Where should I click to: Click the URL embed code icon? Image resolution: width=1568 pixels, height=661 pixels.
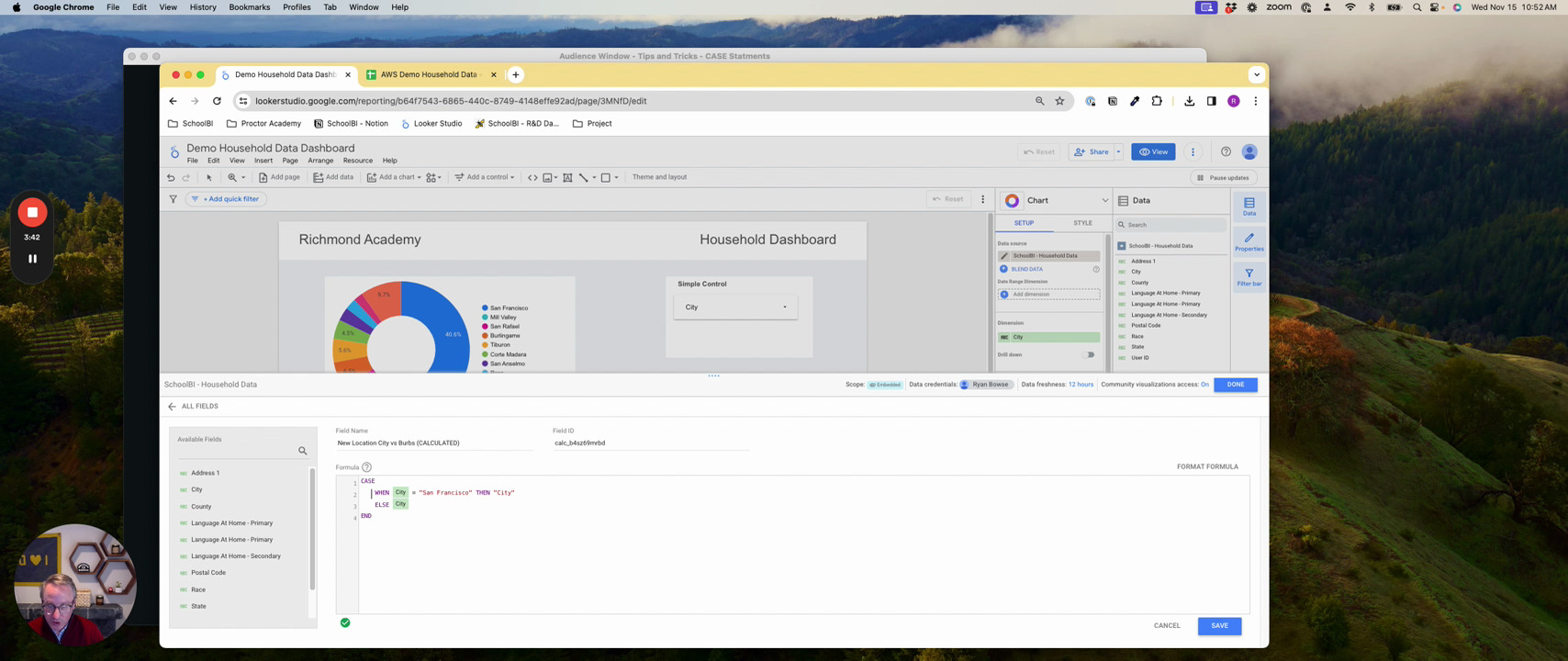pyautogui.click(x=532, y=177)
